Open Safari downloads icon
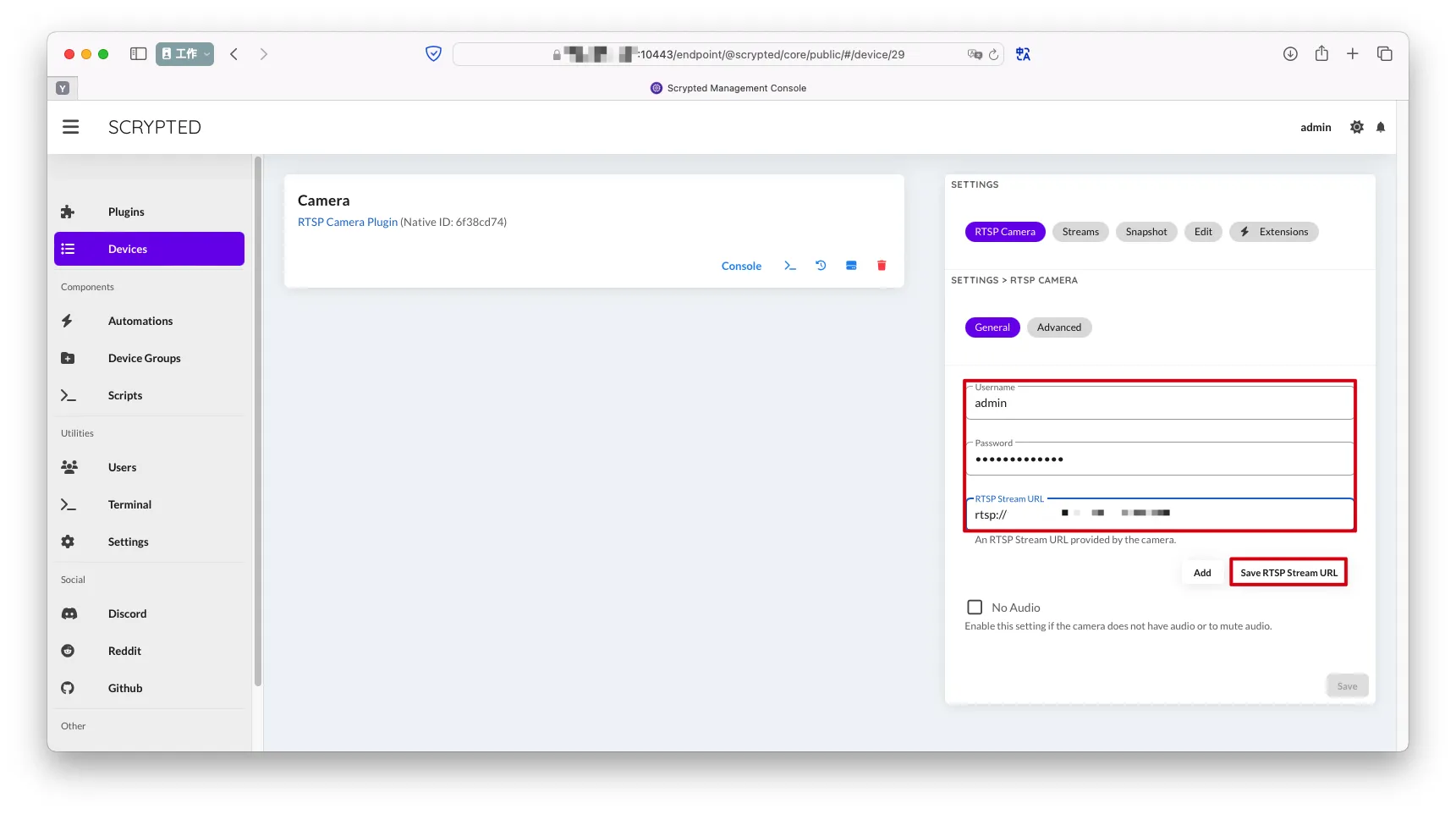The image size is (1456, 814). pyautogui.click(x=1290, y=54)
